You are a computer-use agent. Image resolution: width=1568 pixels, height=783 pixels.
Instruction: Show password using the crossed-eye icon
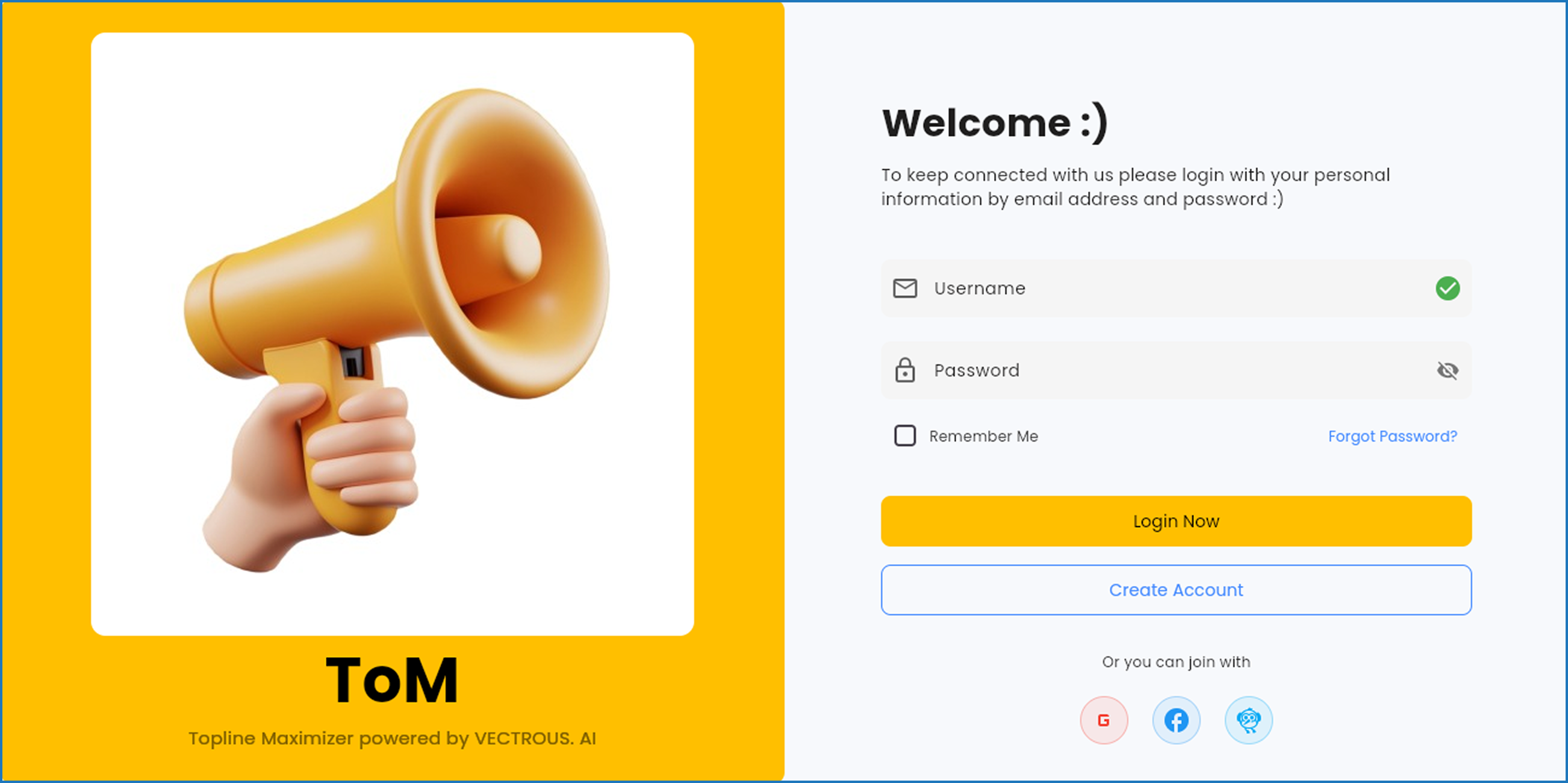point(1448,370)
